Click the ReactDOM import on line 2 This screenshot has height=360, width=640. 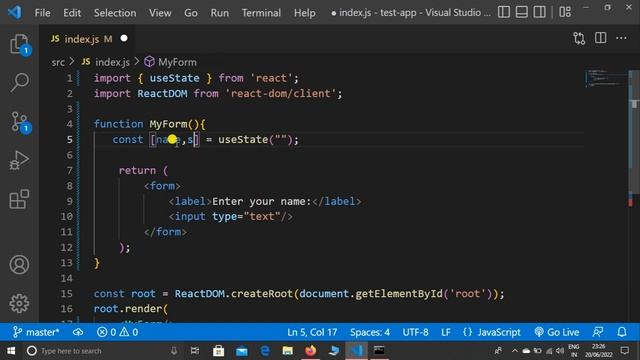point(162,93)
